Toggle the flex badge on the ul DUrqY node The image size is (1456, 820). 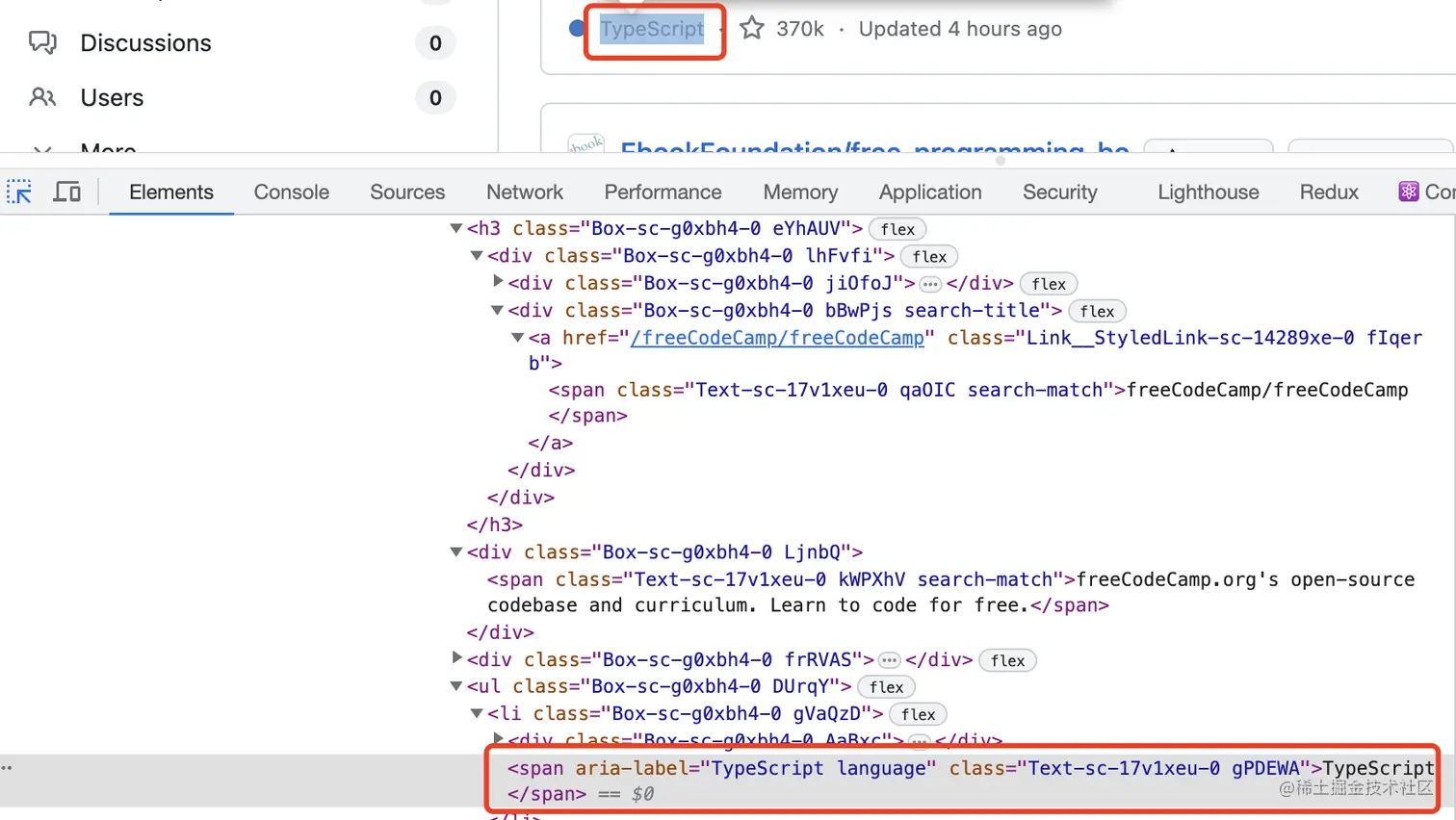click(x=886, y=687)
